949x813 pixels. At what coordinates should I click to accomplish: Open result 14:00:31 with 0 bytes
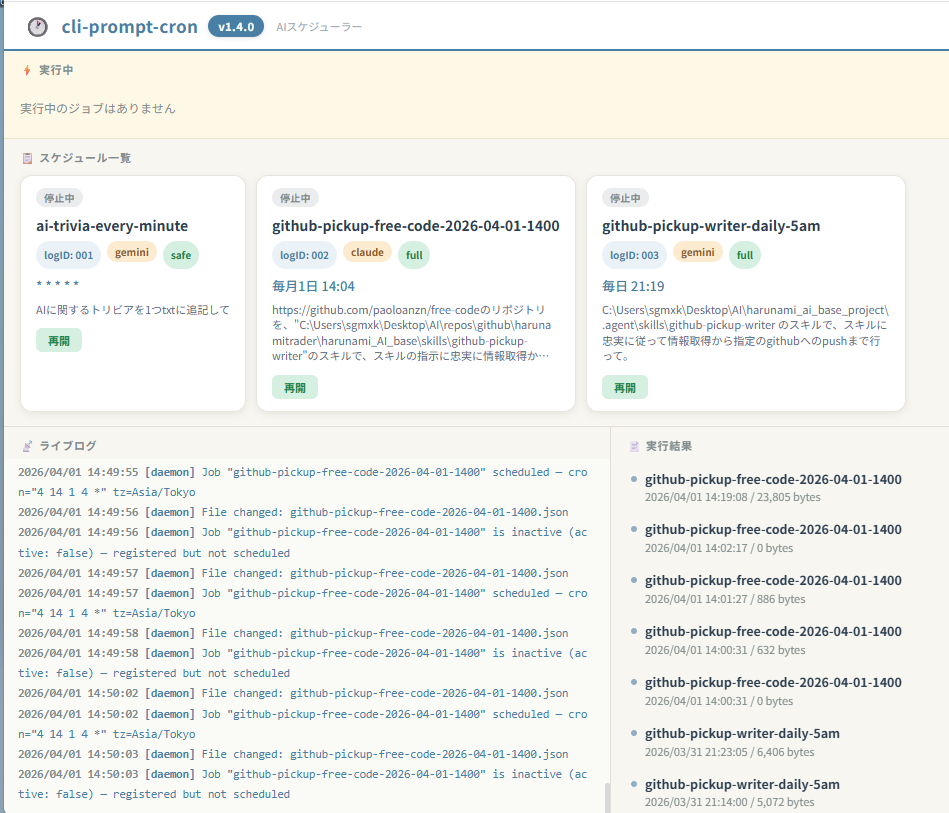coord(773,691)
